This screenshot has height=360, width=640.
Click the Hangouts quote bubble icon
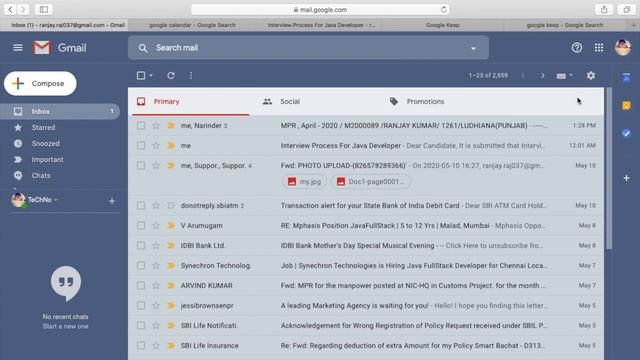pos(66,283)
